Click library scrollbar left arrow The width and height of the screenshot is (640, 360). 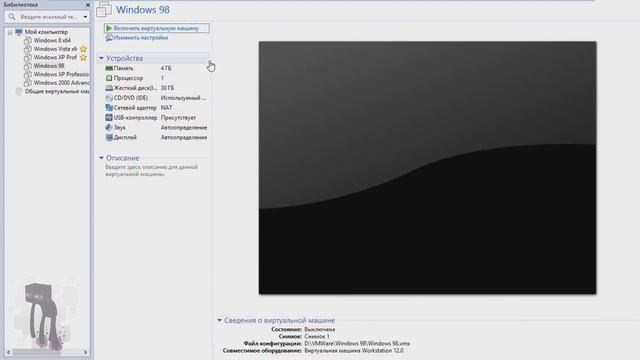(9, 352)
